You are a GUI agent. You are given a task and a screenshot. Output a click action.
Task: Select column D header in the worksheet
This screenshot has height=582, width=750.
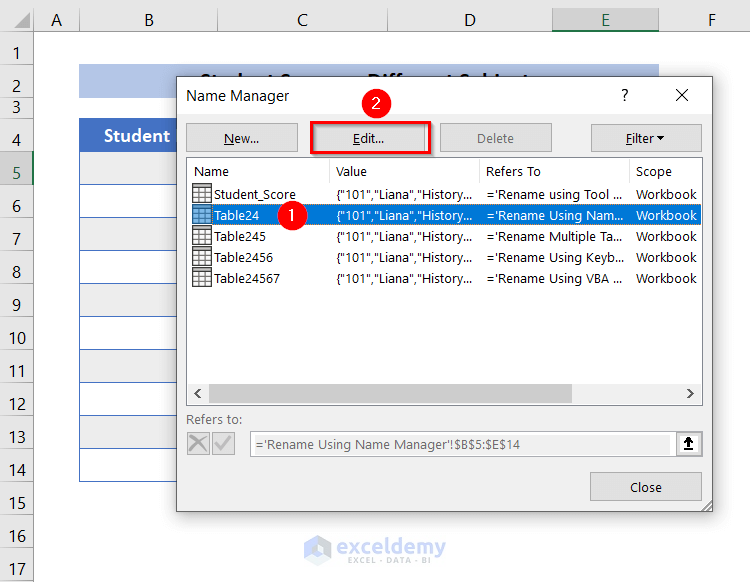coord(470,21)
